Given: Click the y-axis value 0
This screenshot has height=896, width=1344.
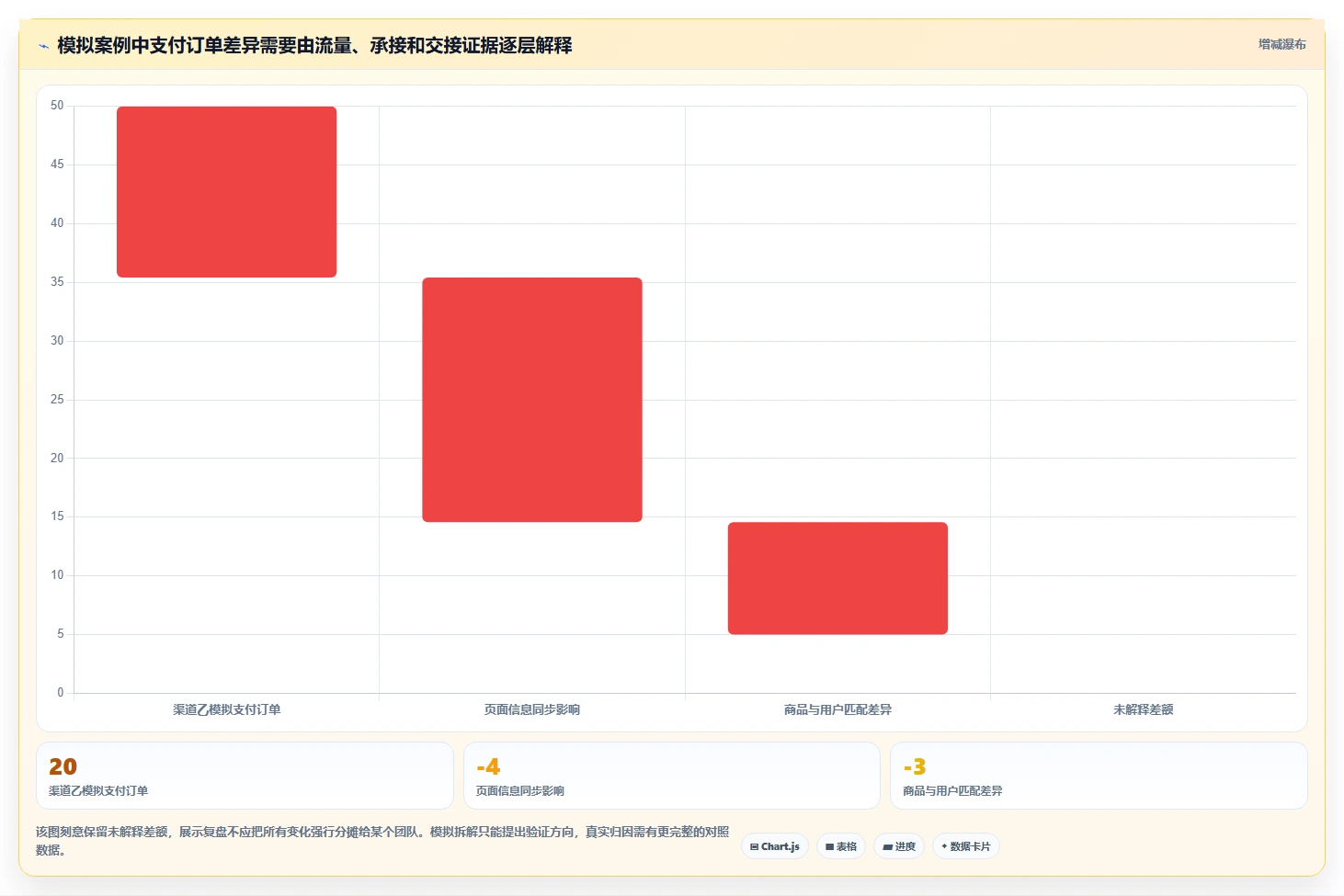Looking at the screenshot, I should 61,693.
